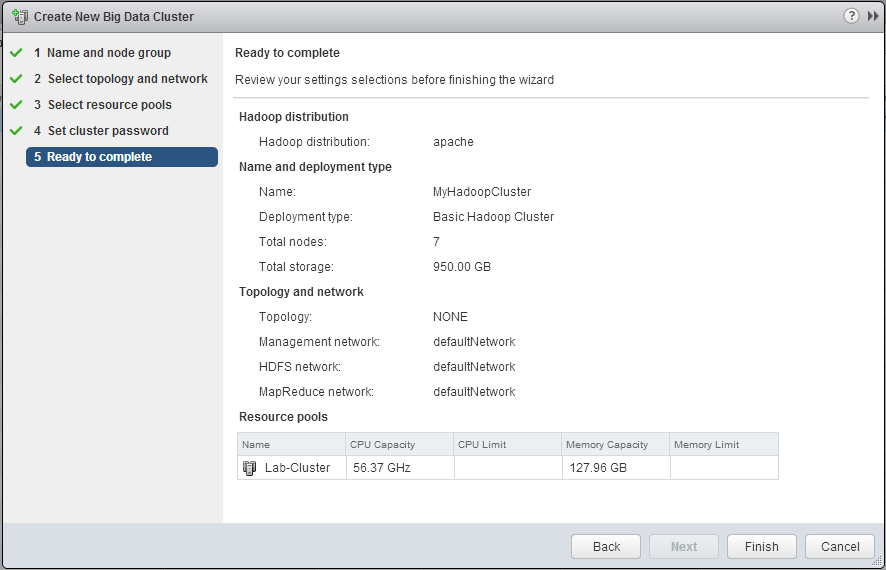
Task: Click the CPU Limit column header
Action: point(507,444)
